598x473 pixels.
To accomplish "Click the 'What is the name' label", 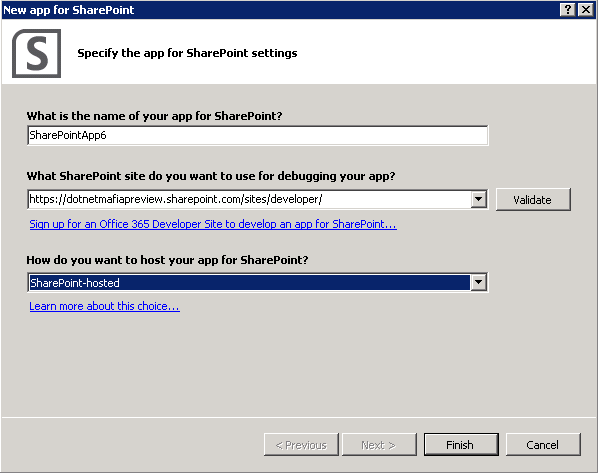I will (154, 116).
